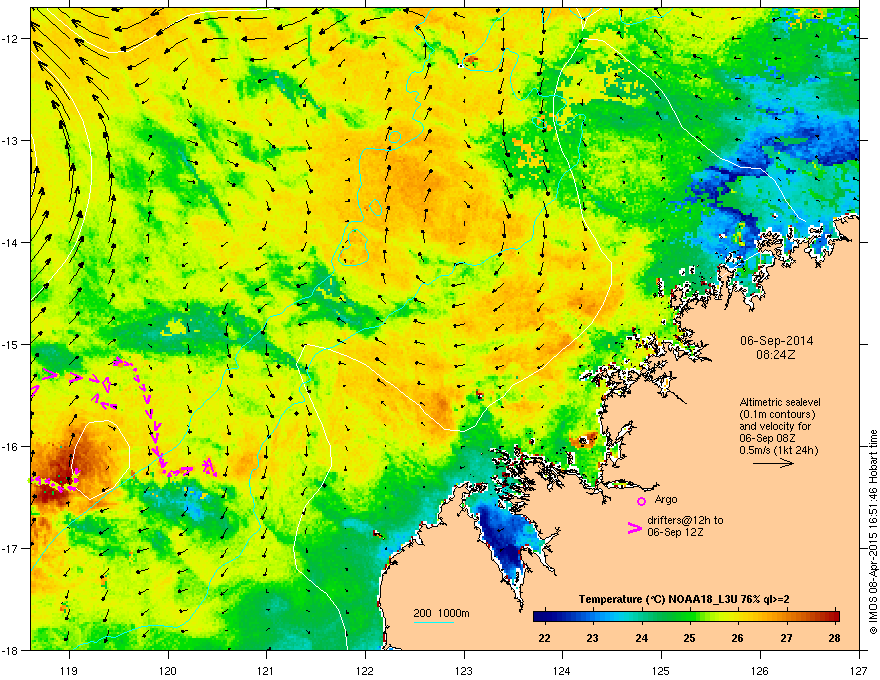The height and width of the screenshot is (680, 880).
Task: Click the latitude axis label -18
Action: click(x=11, y=650)
